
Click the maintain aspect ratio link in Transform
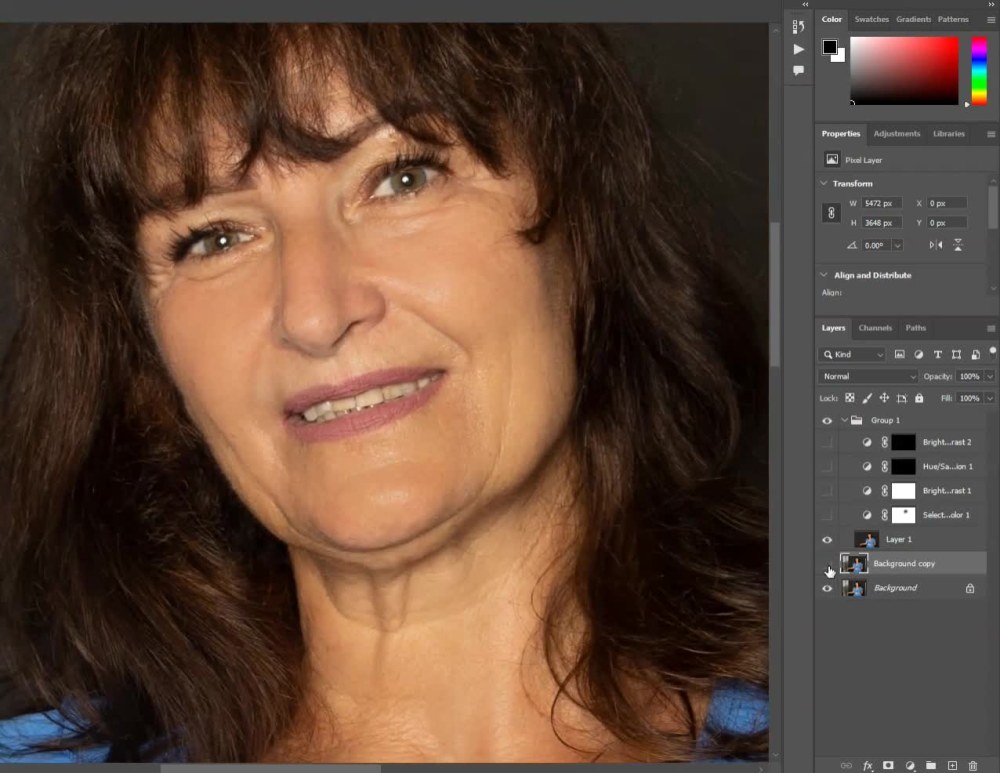830,212
